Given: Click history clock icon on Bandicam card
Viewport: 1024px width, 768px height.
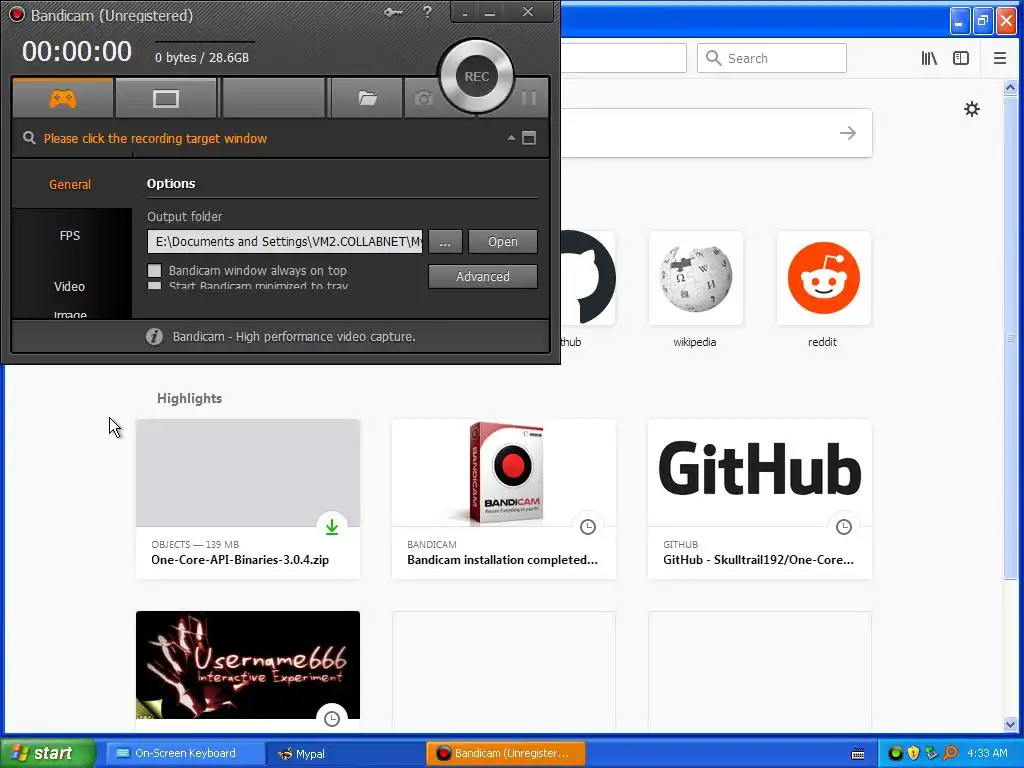Looking at the screenshot, I should [588, 526].
